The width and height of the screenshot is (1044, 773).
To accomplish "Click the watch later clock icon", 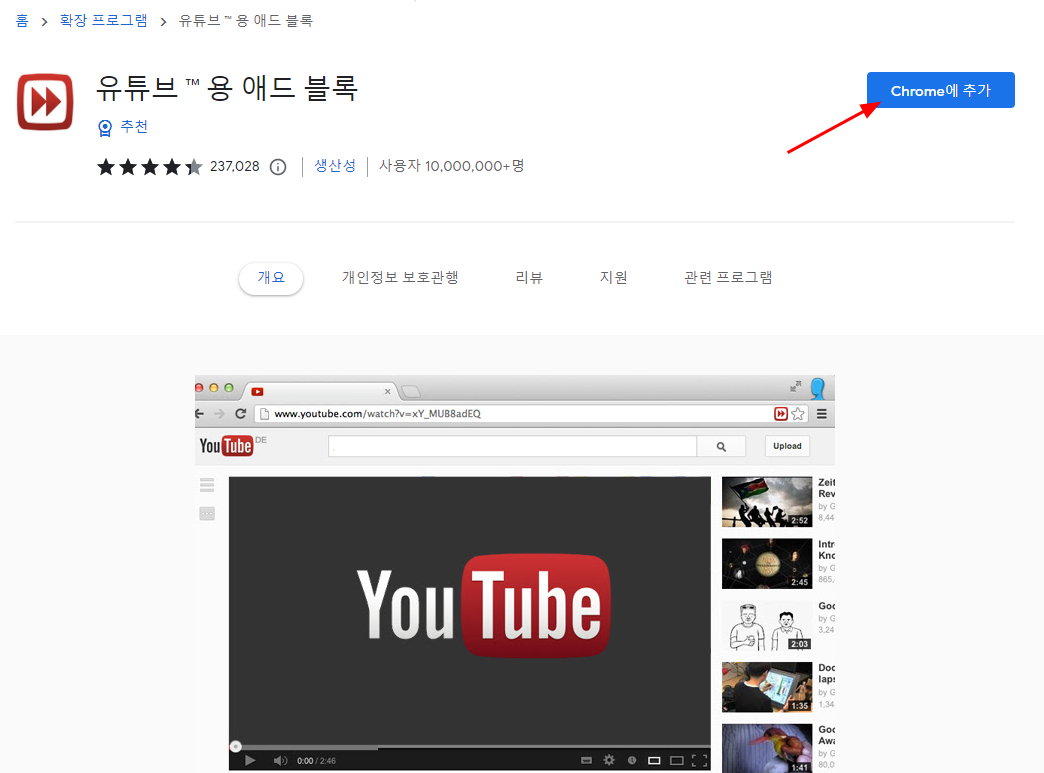I will [632, 760].
